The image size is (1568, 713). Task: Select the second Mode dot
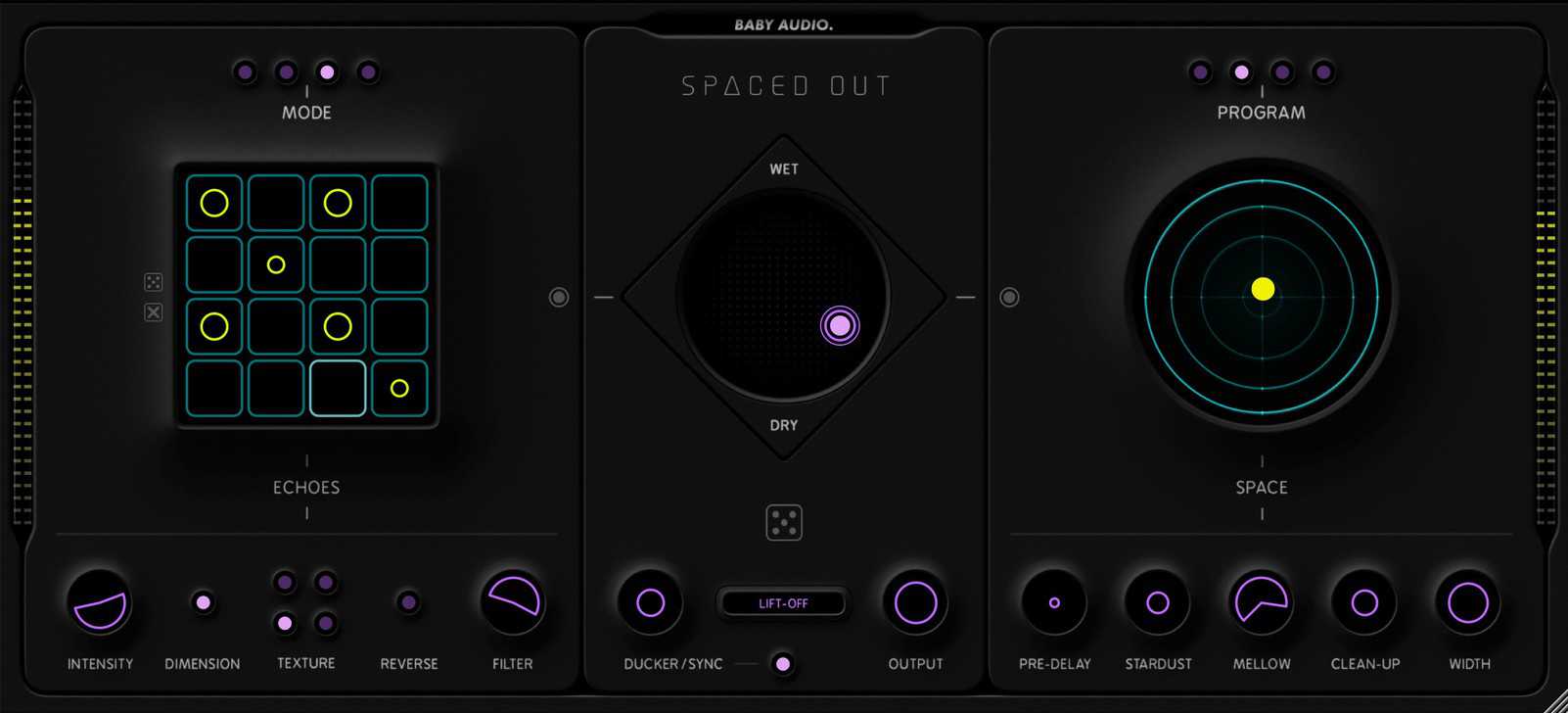[x=286, y=71]
